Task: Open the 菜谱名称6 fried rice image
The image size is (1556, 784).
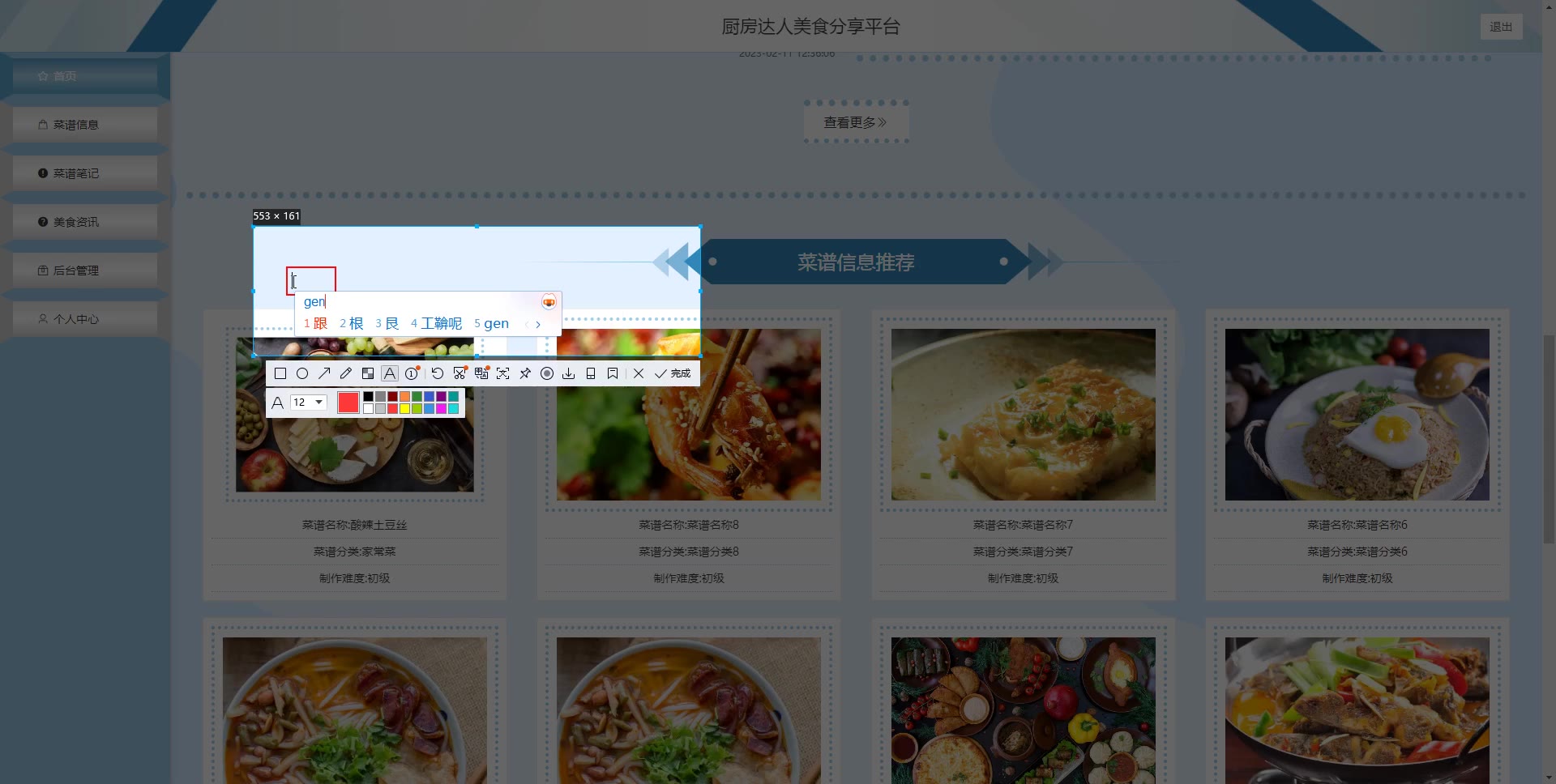Action: [x=1357, y=415]
